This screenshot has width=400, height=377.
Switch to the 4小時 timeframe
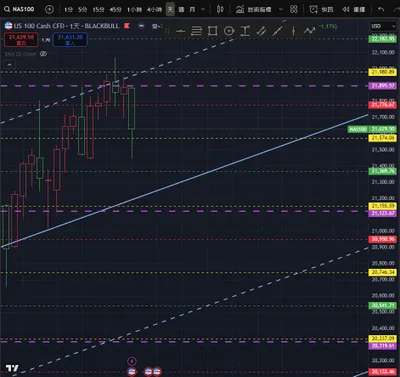[154, 10]
